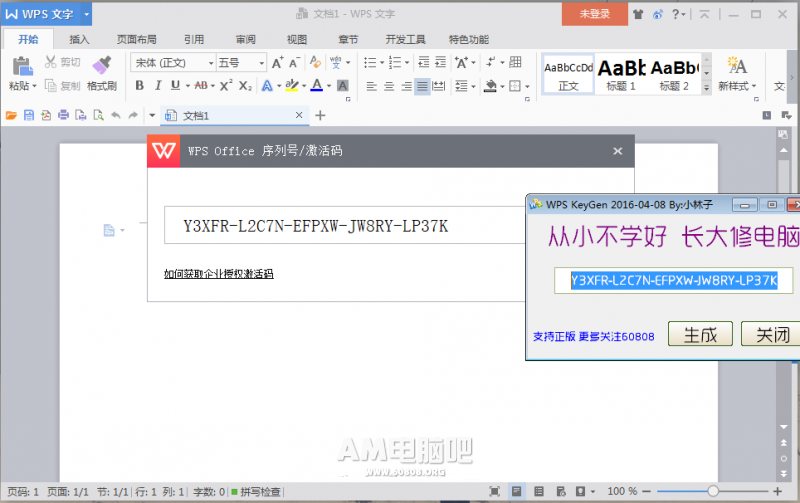Screen dimensions: 800x503
Task: Open the 开发工具 ribbon tab
Action: click(x=405, y=39)
